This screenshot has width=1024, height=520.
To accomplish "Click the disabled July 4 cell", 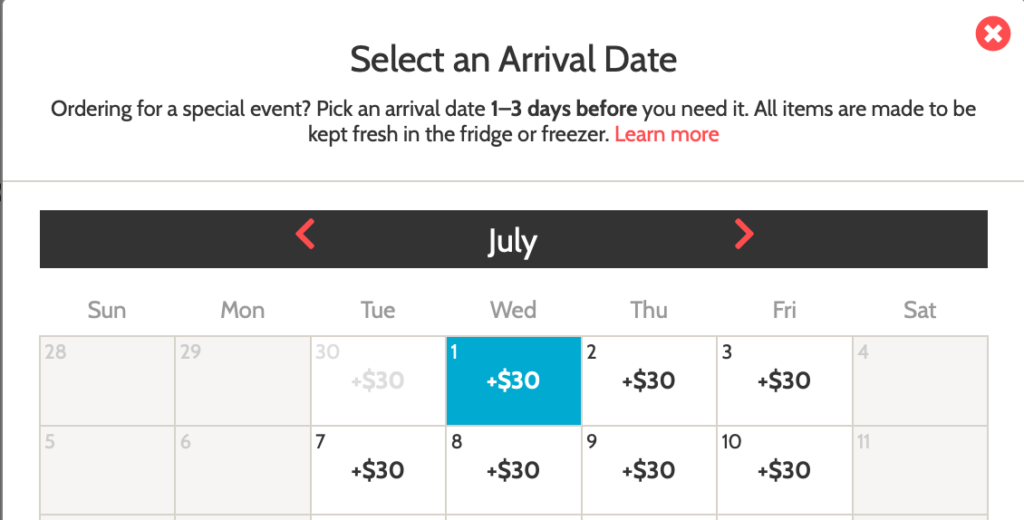I will (x=920, y=381).
